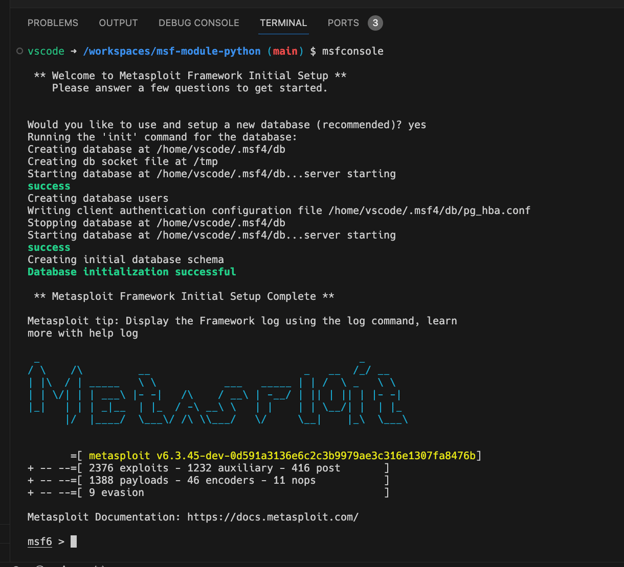This screenshot has width=624, height=567.
Task: Click the active TERMINAL tab
Action: [283, 23]
